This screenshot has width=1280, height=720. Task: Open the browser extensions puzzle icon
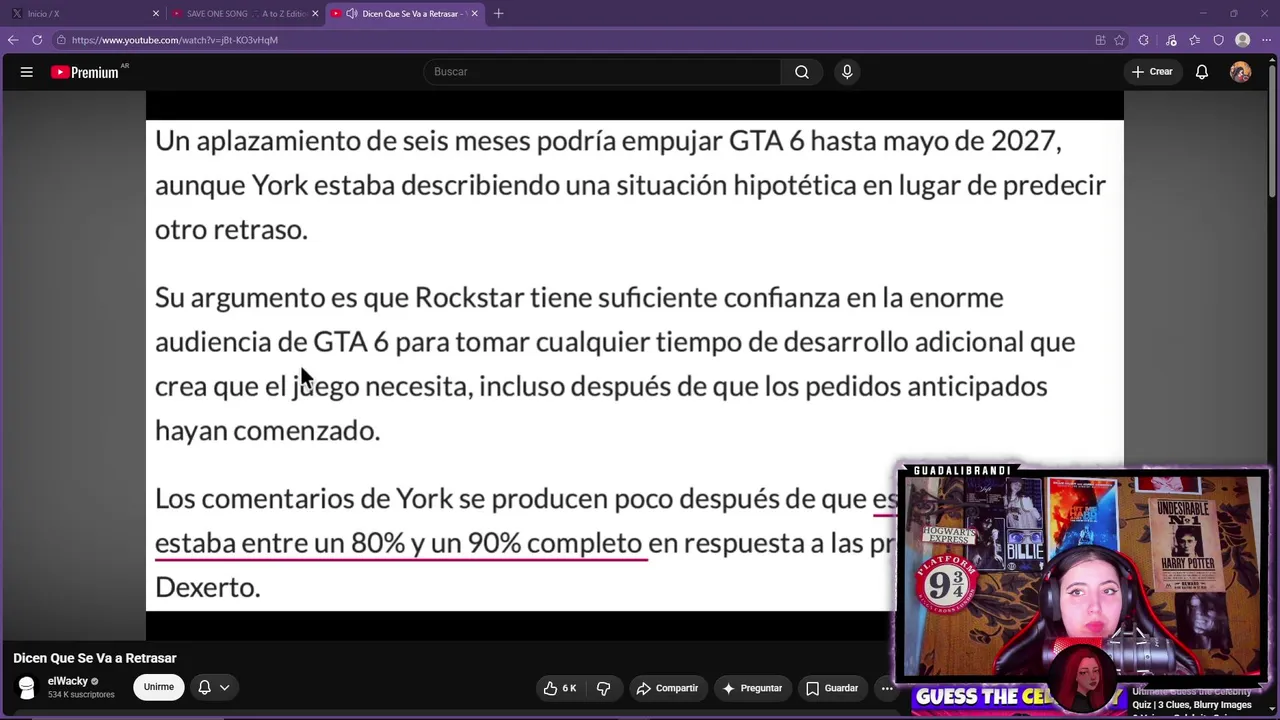pos(1144,40)
